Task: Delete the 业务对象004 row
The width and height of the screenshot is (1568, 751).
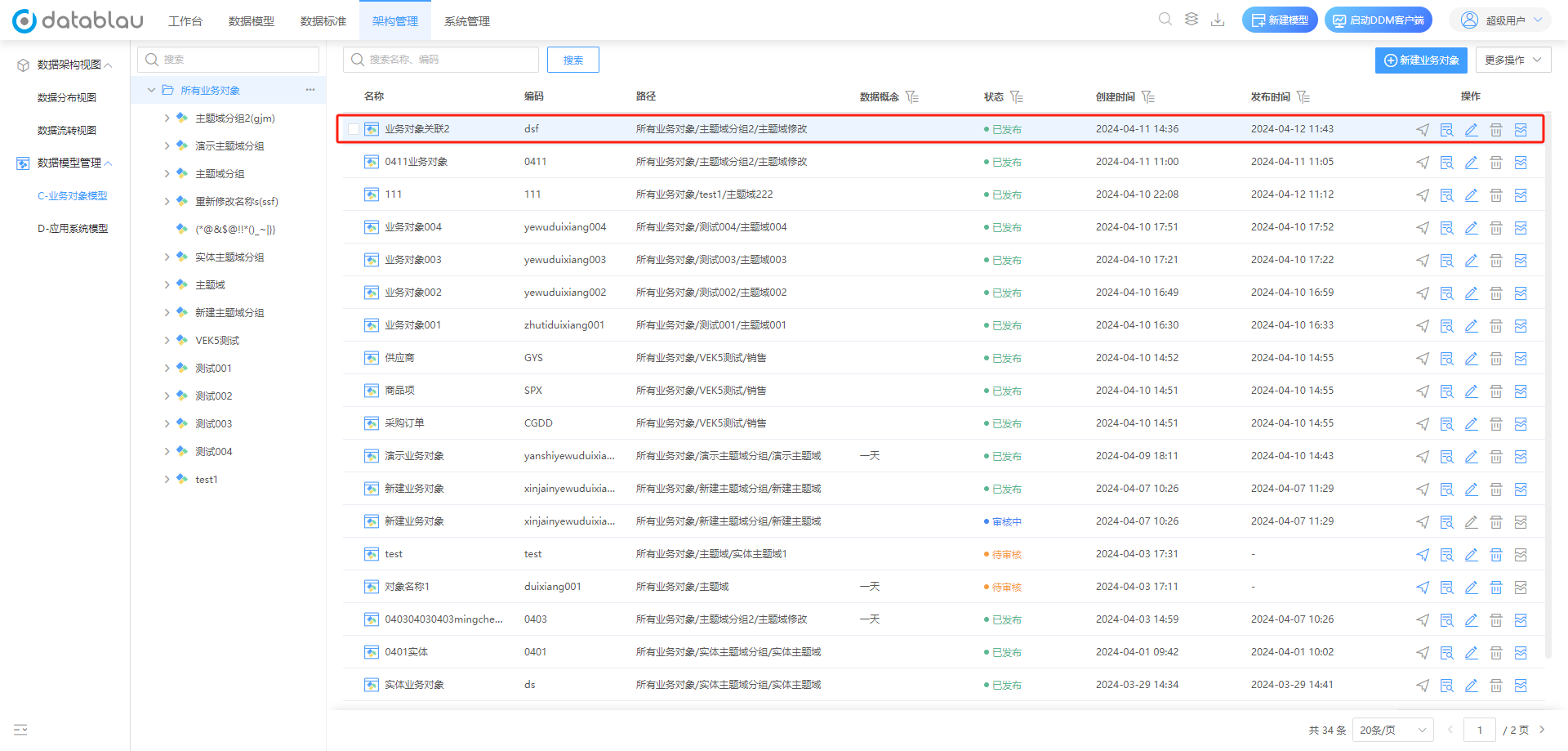Action: coord(1496,227)
